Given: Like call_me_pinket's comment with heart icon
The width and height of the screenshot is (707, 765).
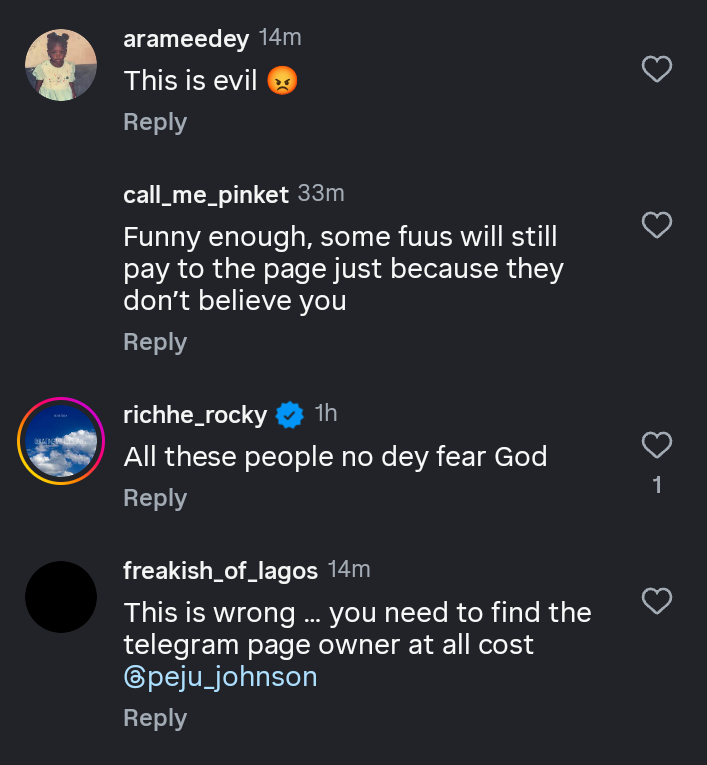Looking at the screenshot, I should click(656, 226).
